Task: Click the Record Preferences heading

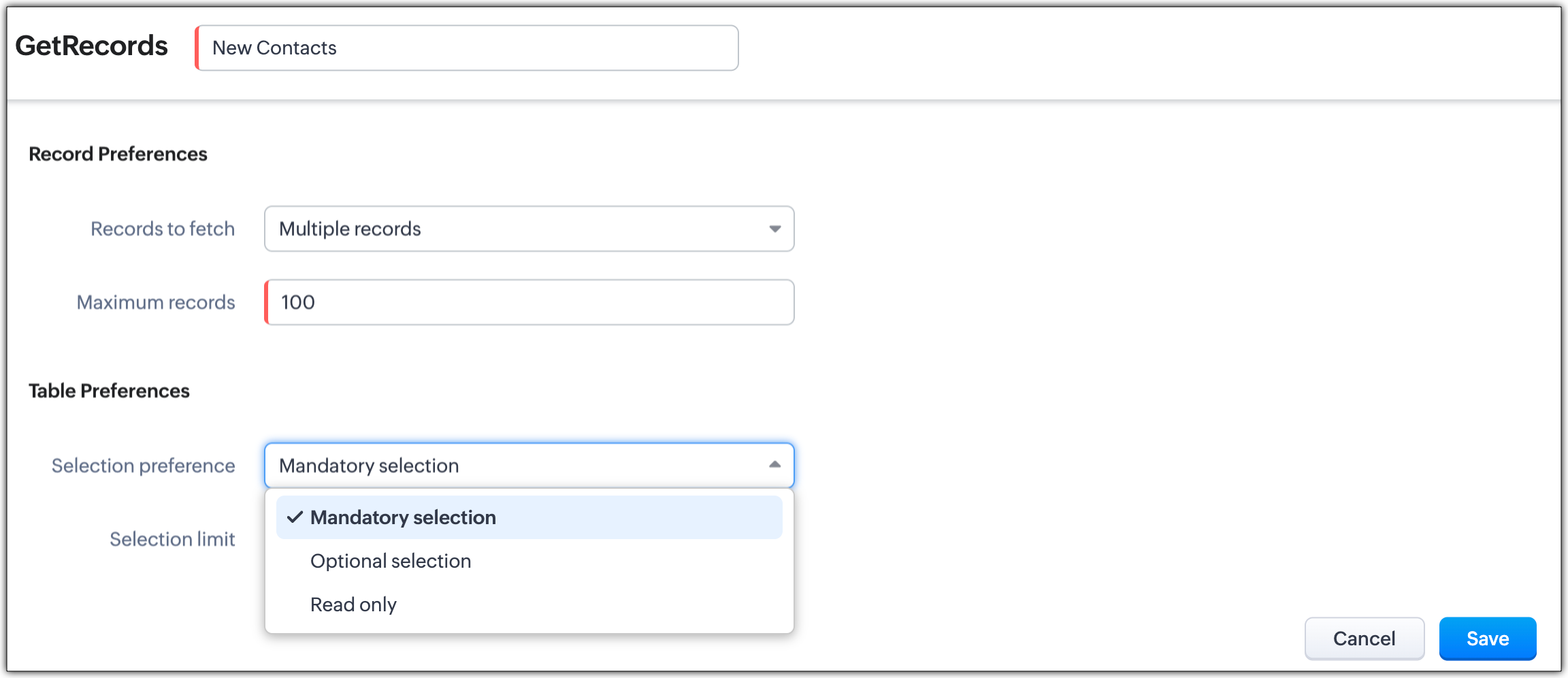Action: point(118,154)
